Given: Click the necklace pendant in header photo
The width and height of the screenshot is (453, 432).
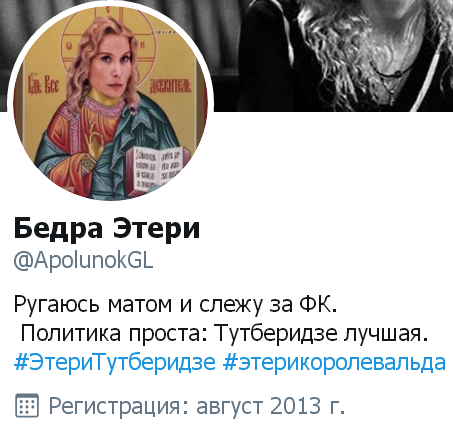Looking at the screenshot, I should pos(397,72).
